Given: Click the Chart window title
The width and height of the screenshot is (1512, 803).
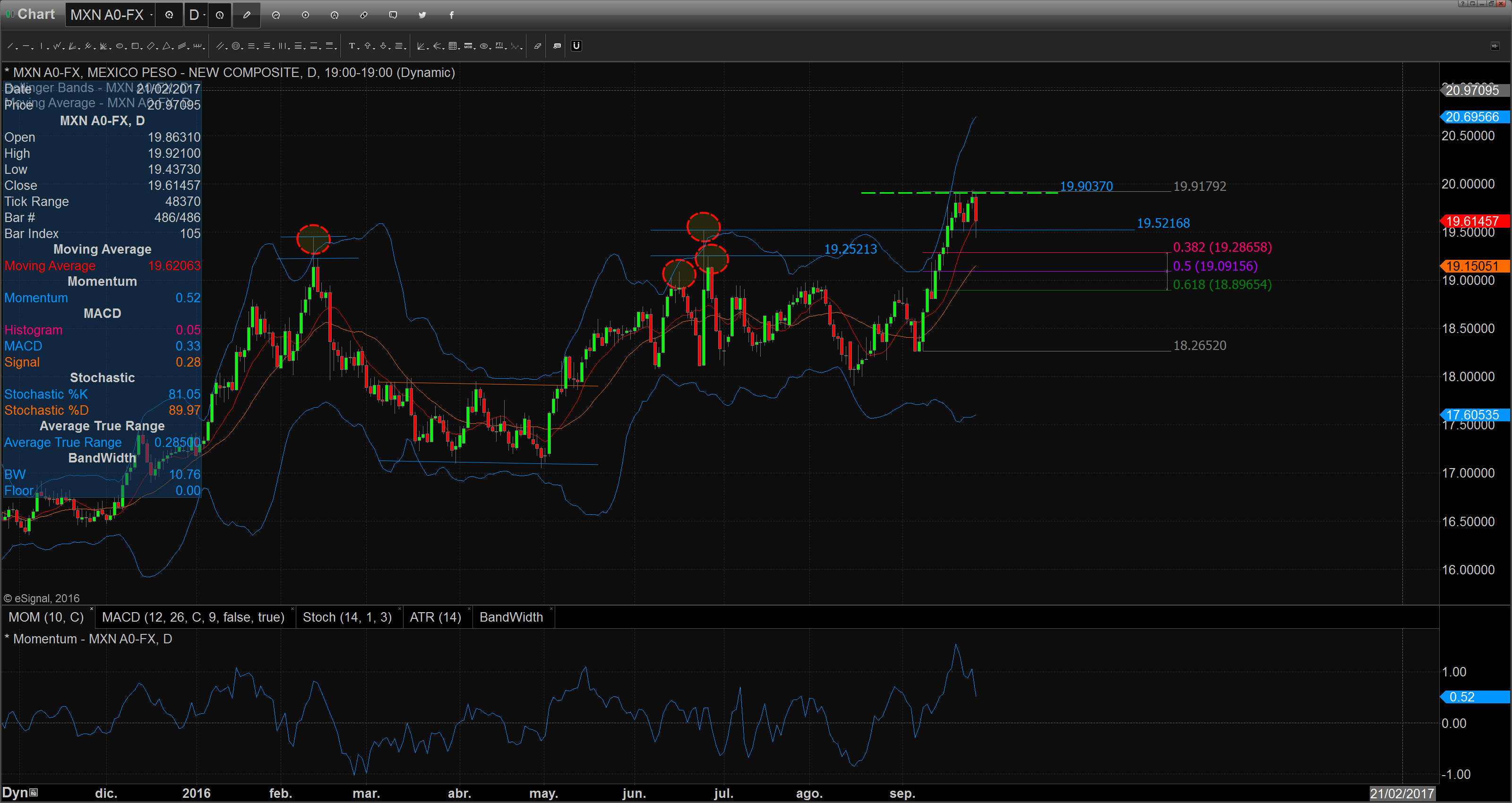Looking at the screenshot, I should tap(36, 14).
